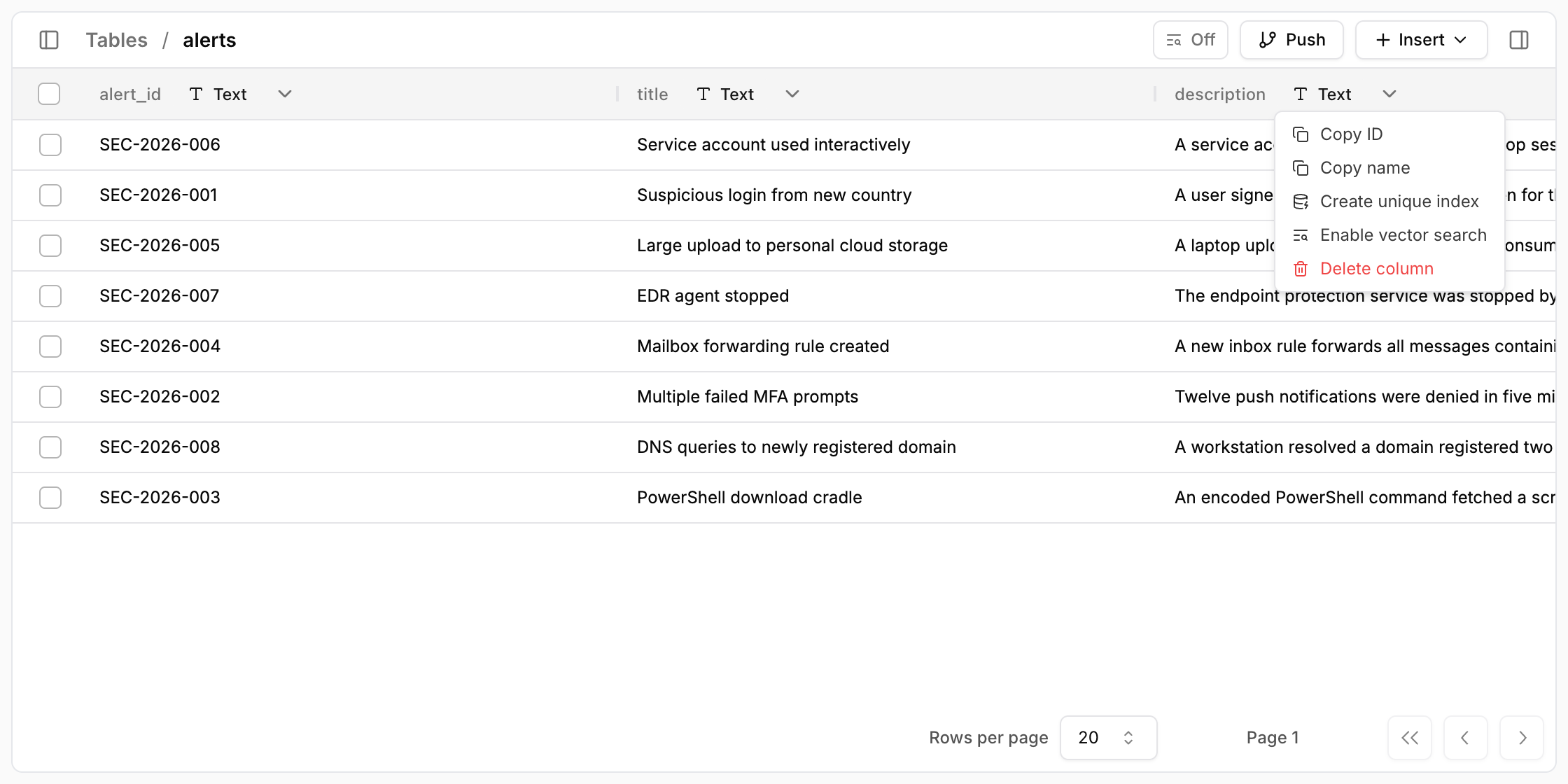Select Create unique index menu item
Image resolution: width=1568 pixels, height=784 pixels.
[x=1389, y=202]
